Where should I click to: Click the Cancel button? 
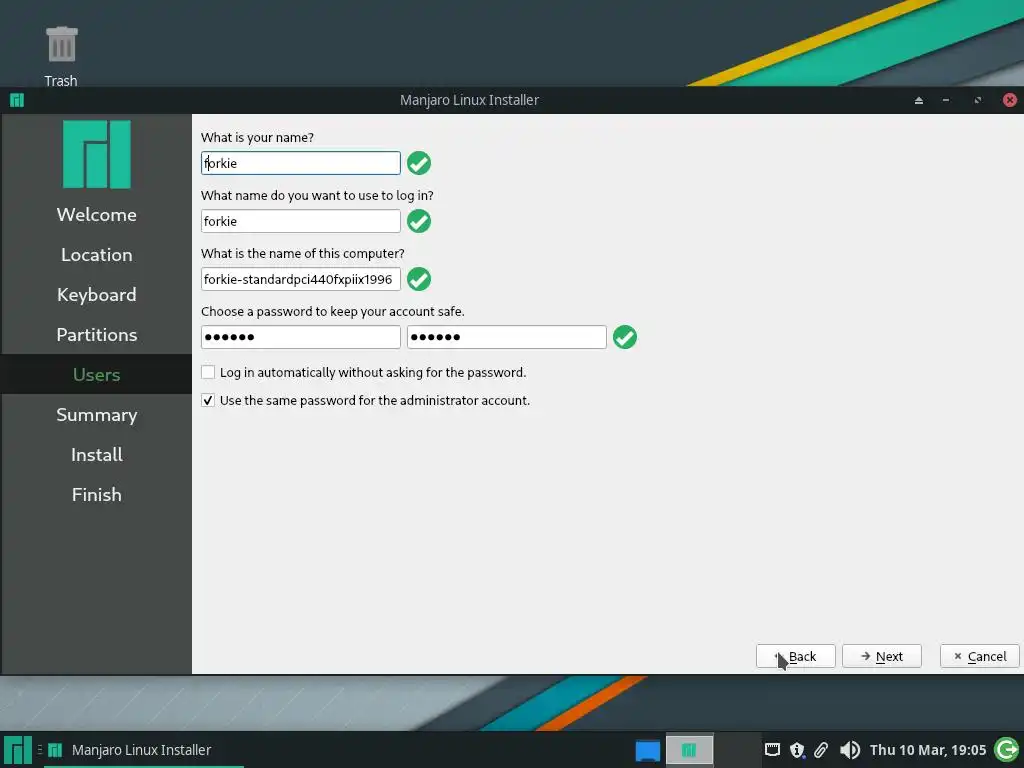[x=980, y=656]
